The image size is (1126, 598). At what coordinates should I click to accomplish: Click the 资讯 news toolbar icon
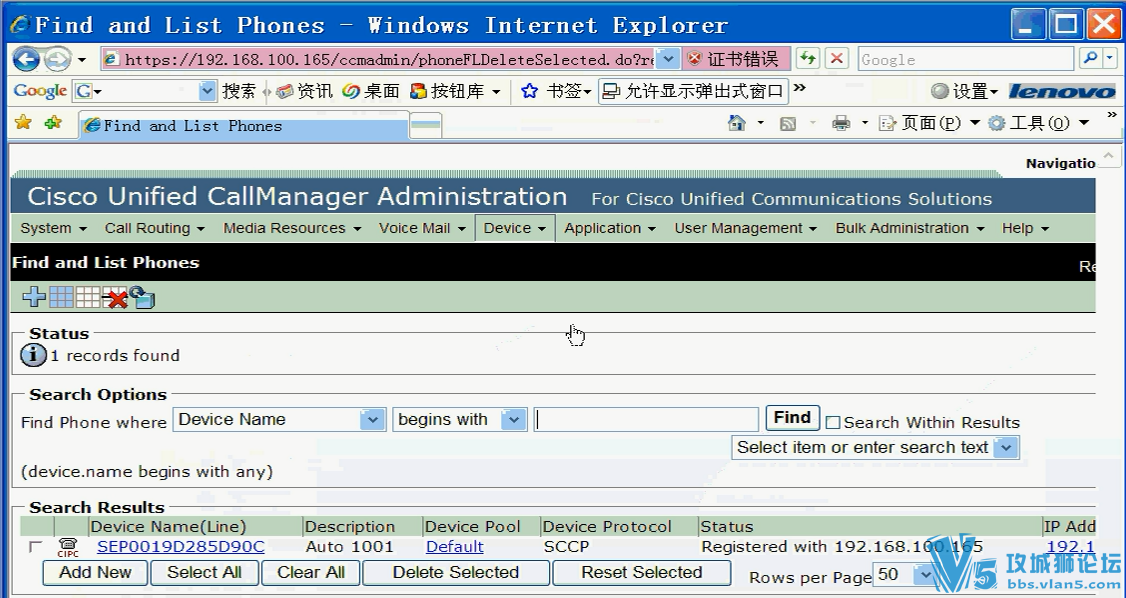coord(304,91)
